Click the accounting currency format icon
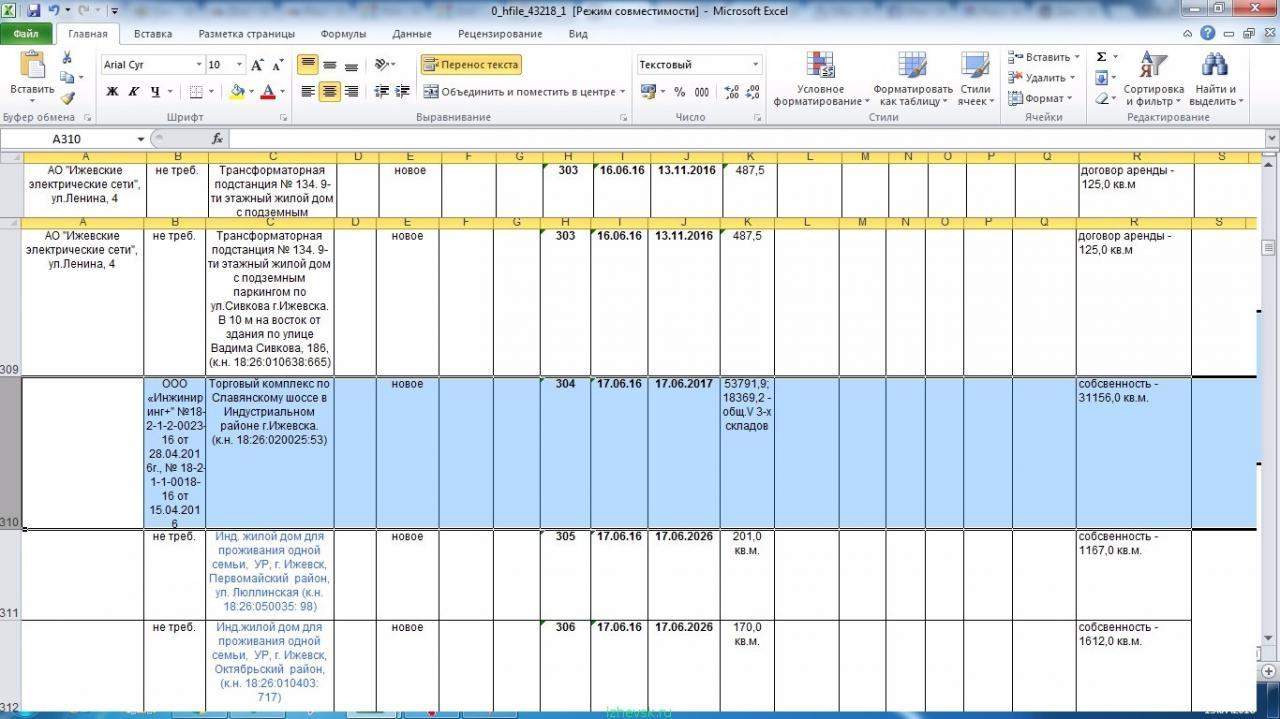The width and height of the screenshot is (1280, 719). point(648,92)
